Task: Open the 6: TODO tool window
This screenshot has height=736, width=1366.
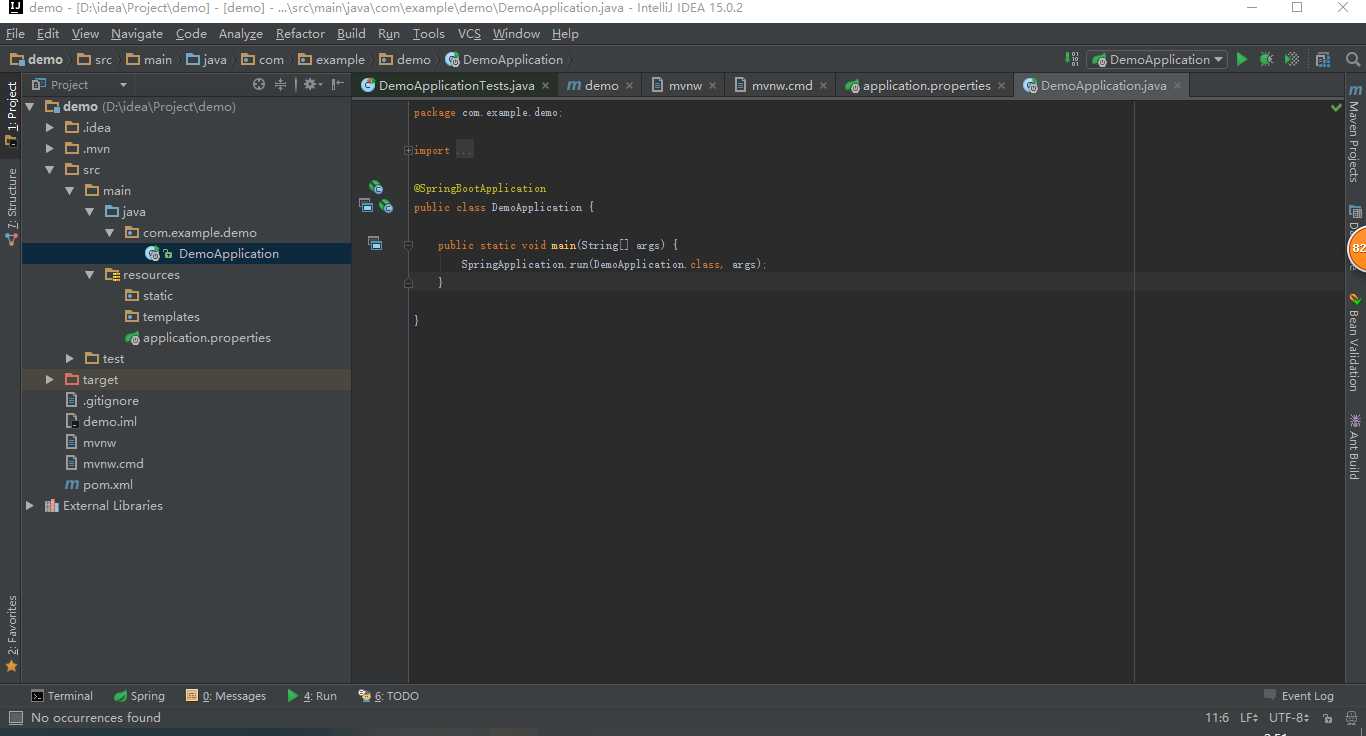Action: point(389,696)
